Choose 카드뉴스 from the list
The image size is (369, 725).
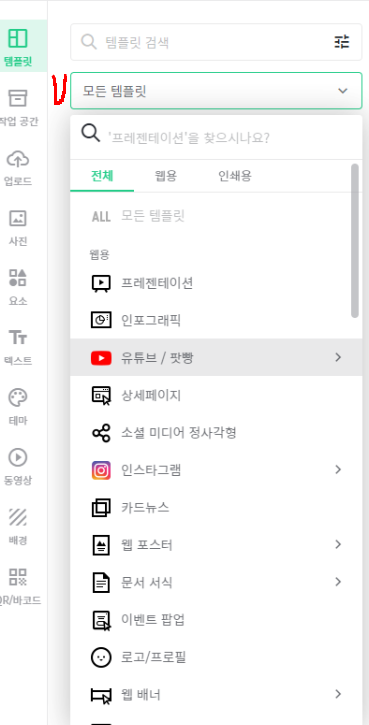(216, 508)
